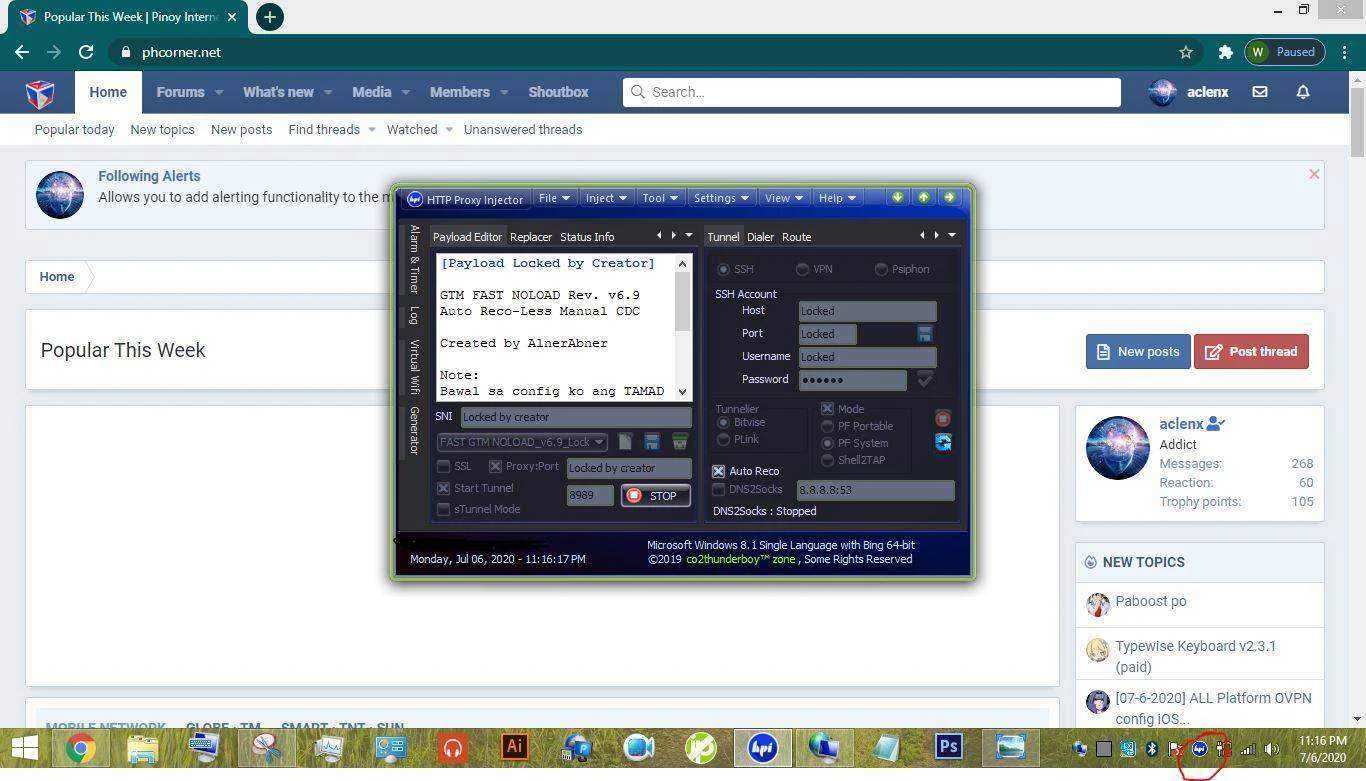This screenshot has width=1366, height=781.
Task: Open the Virtual Wifi side tab
Action: (x=413, y=367)
